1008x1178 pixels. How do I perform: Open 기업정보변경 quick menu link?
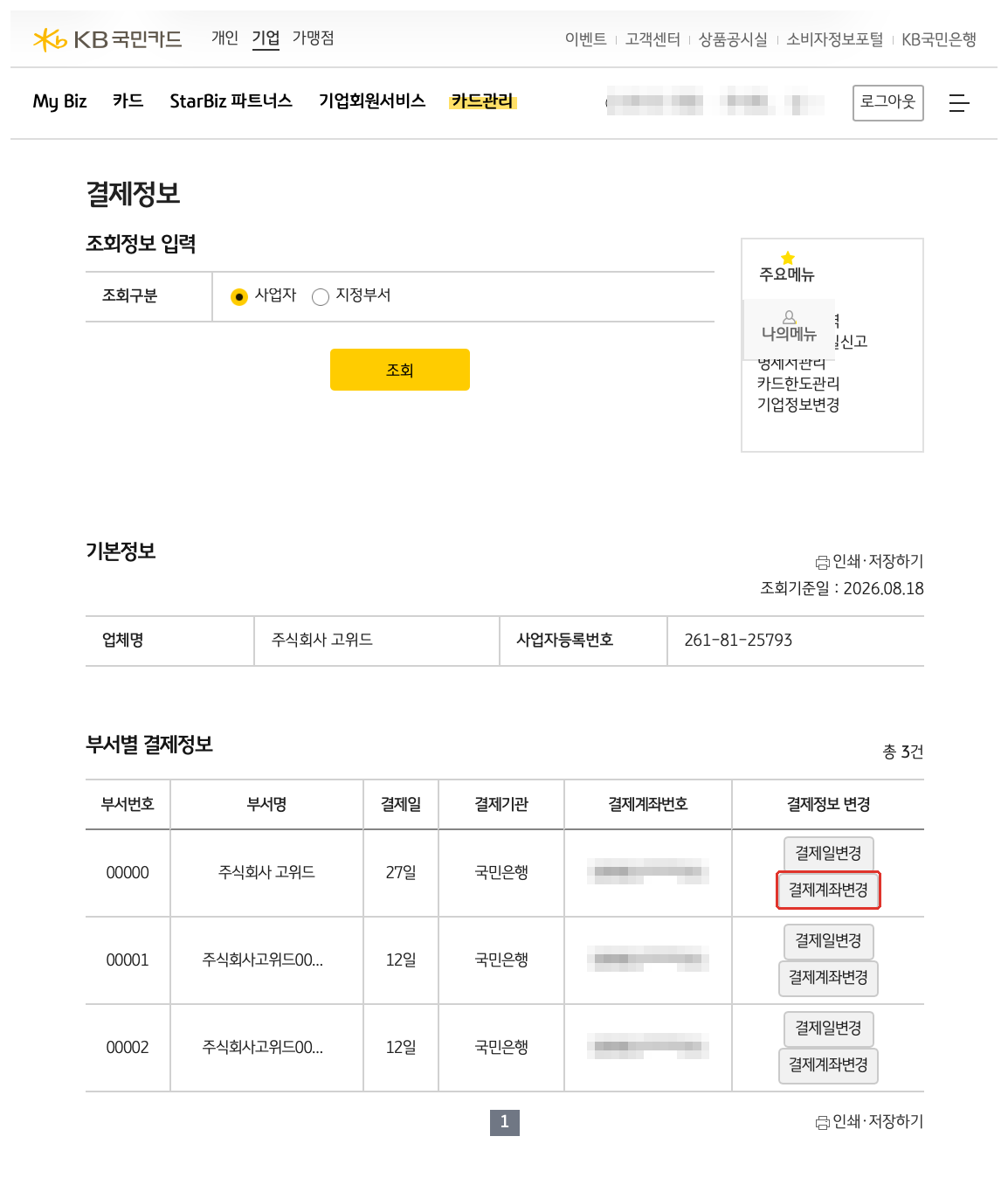pyautogui.click(x=798, y=405)
